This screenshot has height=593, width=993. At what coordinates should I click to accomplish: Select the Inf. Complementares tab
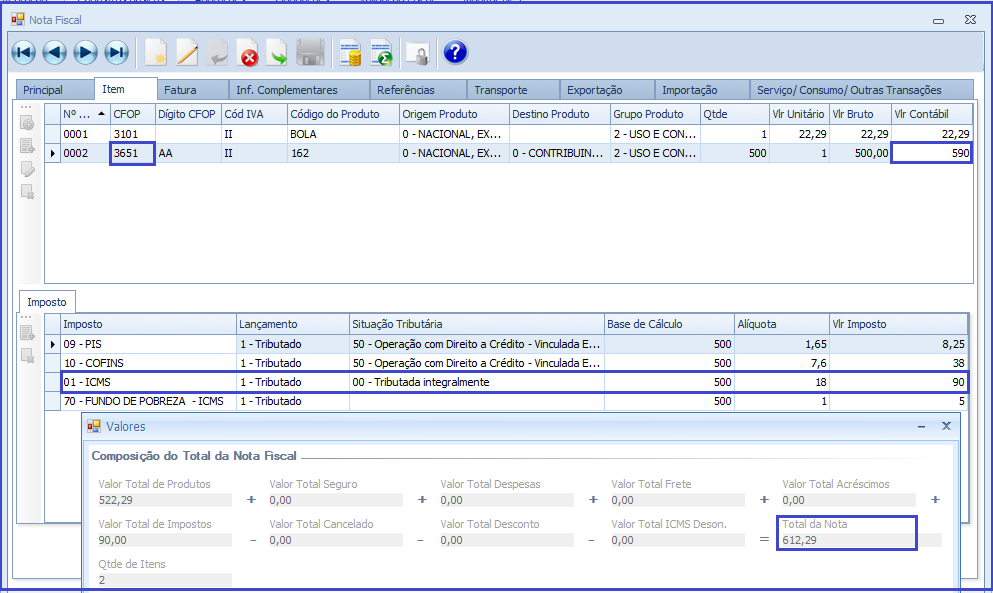(x=286, y=90)
